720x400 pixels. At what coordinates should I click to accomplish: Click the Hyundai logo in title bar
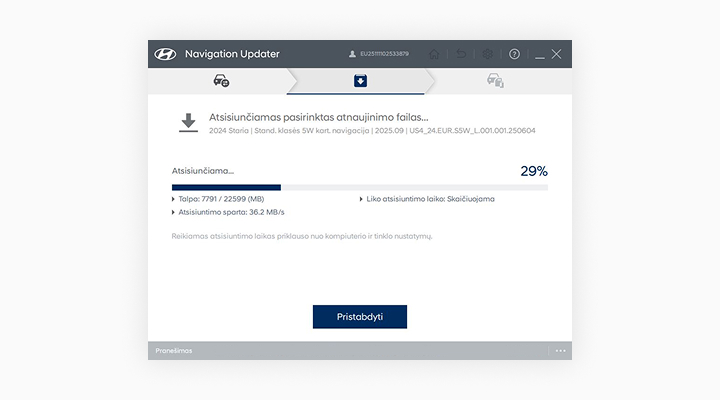click(165, 54)
